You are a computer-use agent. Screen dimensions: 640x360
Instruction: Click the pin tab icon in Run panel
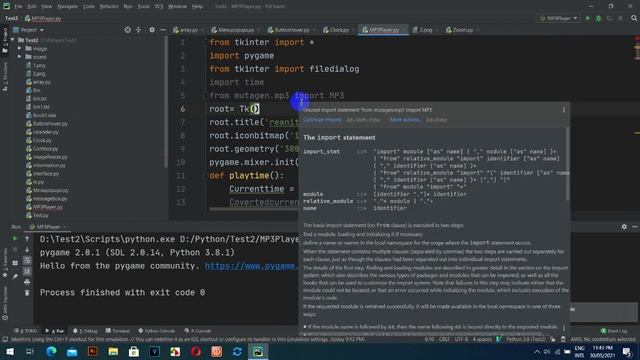point(15,276)
